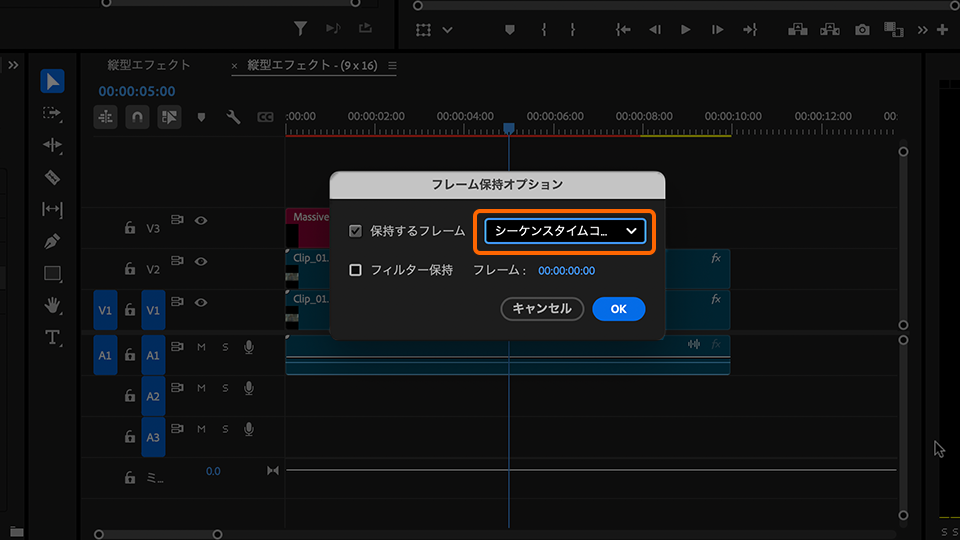Toggle A1 source patching button
The height and width of the screenshot is (540, 960).
[105, 355]
